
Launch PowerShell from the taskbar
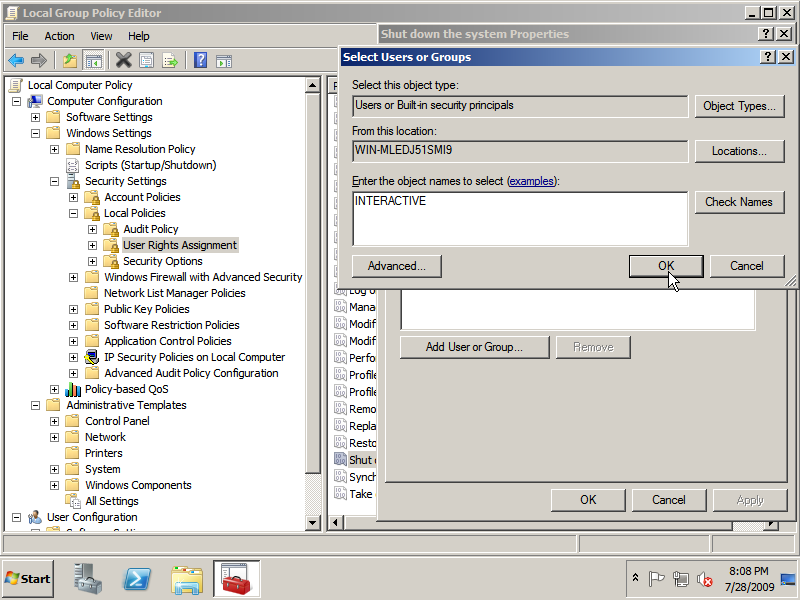[x=137, y=579]
